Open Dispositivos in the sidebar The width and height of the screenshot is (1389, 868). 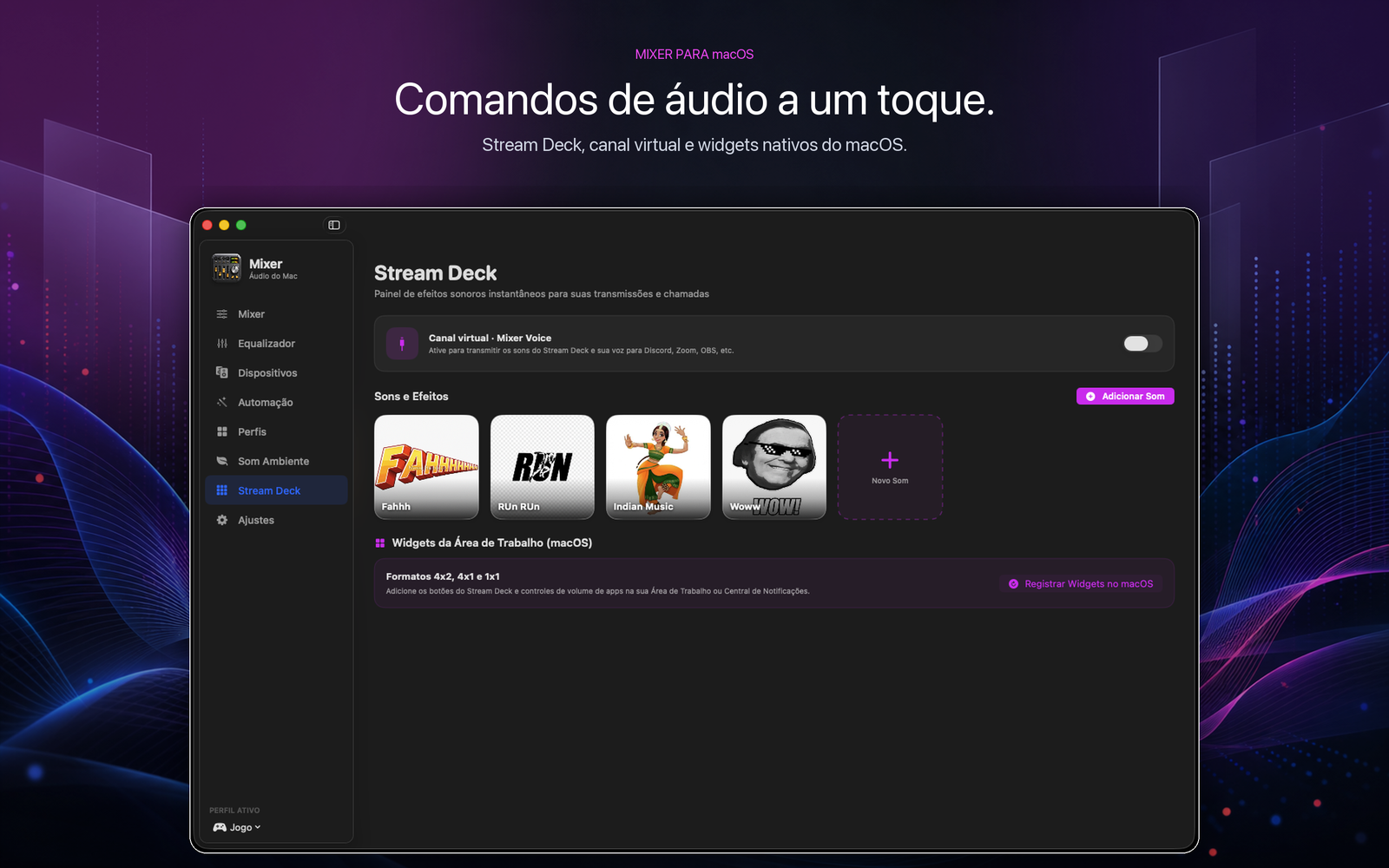276,373
